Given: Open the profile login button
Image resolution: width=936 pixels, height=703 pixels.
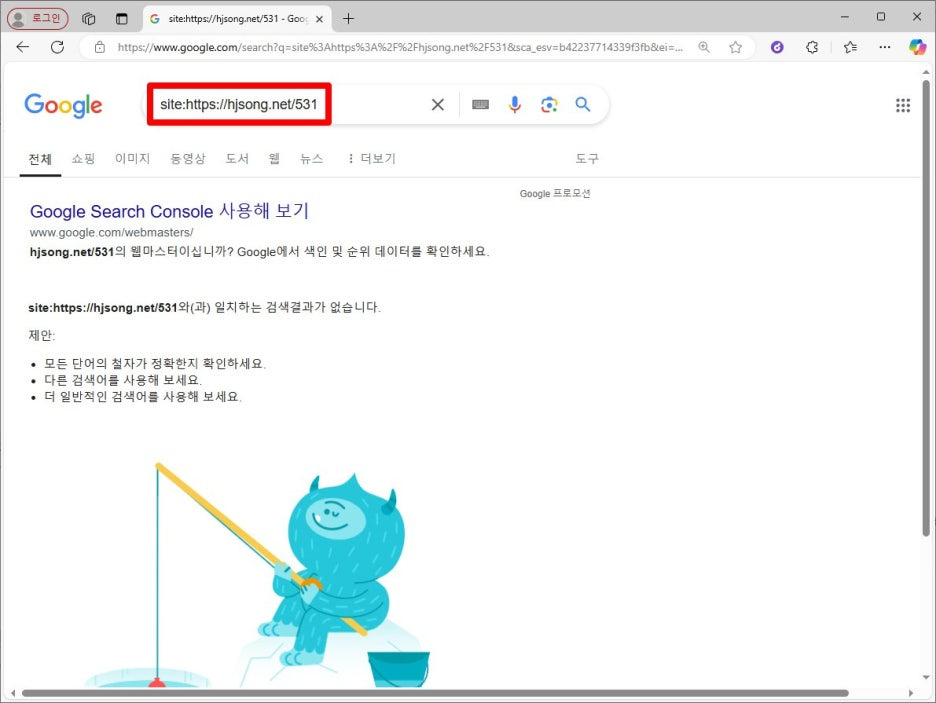Looking at the screenshot, I should pos(38,18).
